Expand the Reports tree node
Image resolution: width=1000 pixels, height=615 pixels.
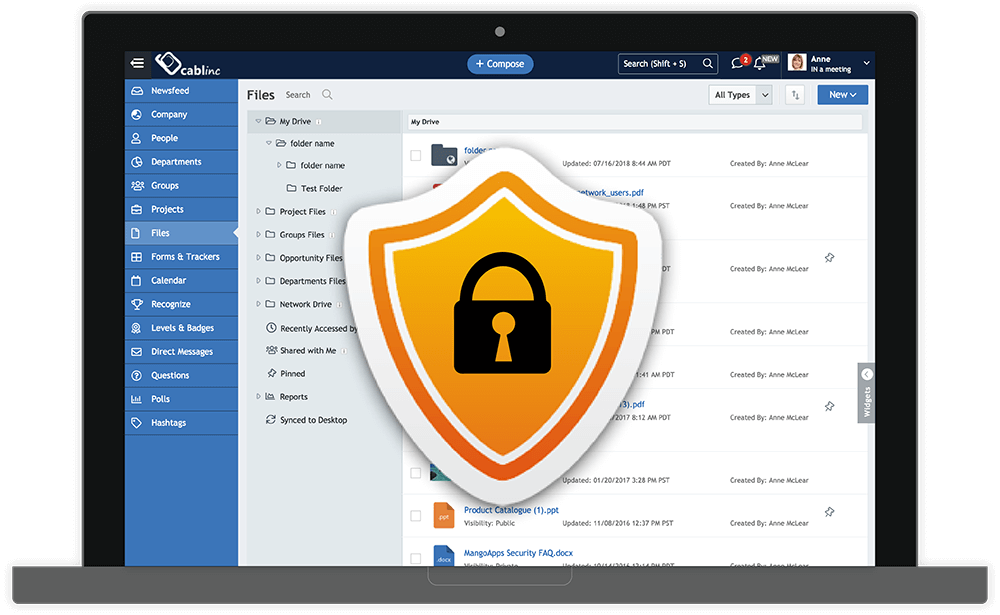[258, 396]
